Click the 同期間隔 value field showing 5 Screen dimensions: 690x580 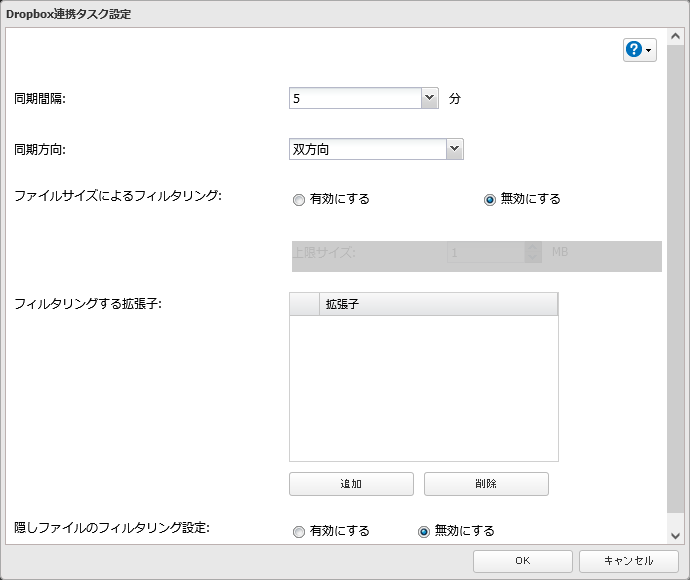(356, 98)
